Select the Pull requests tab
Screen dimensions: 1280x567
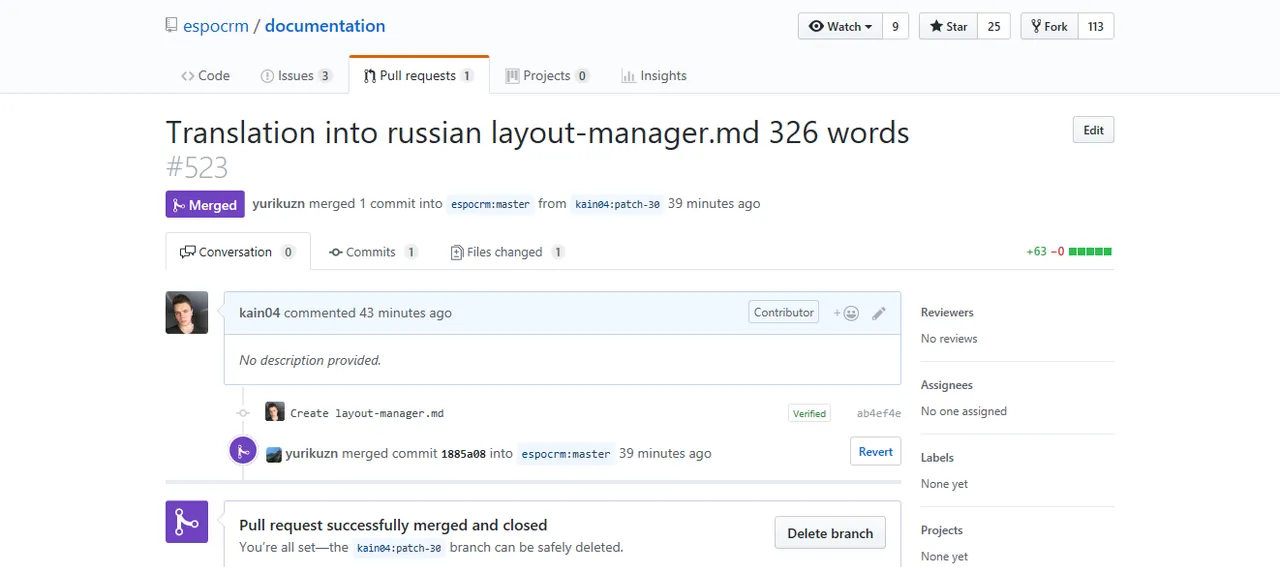(x=419, y=75)
